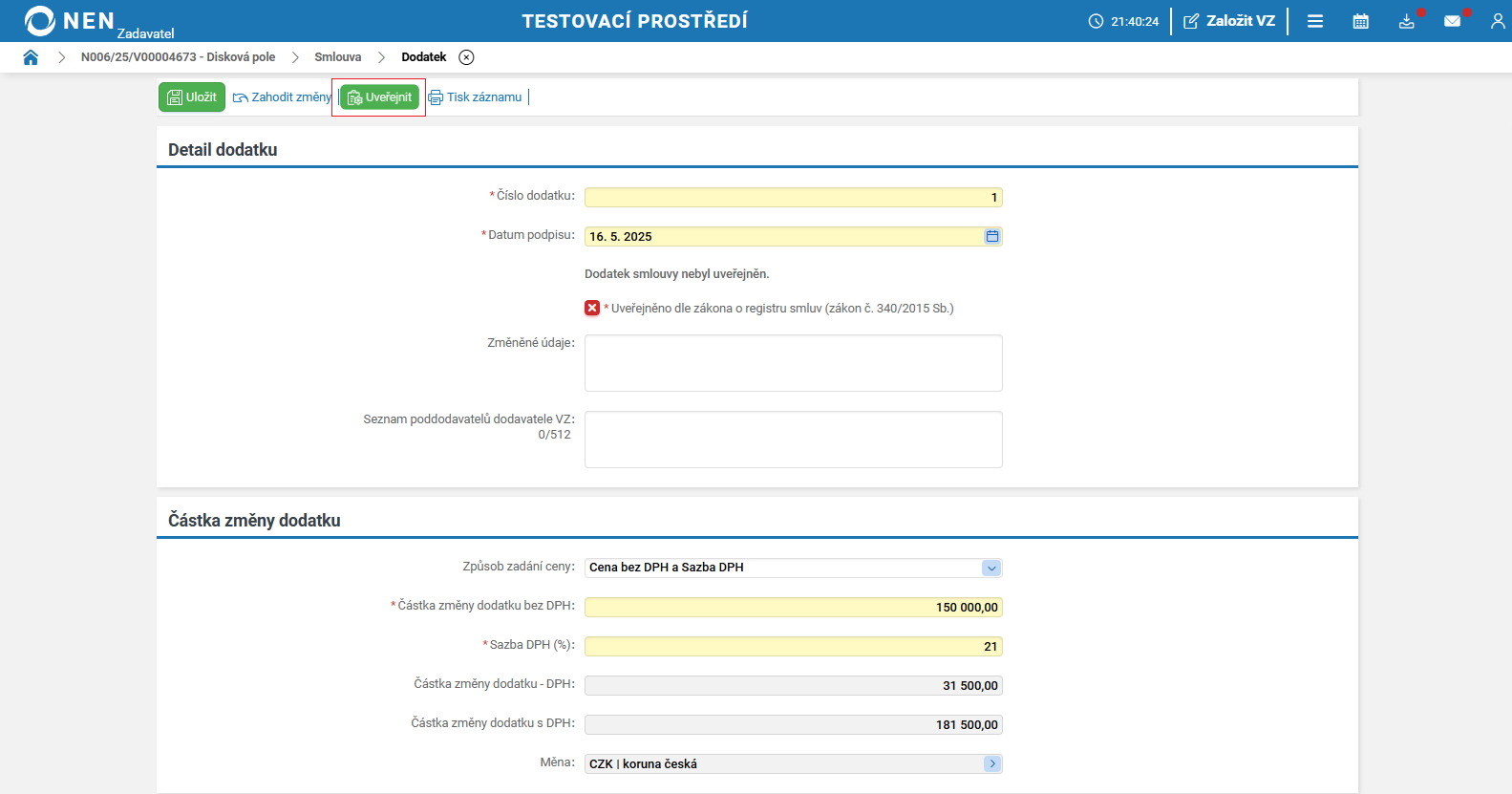The image size is (1512, 794).
Task: Open date picker for Datum podpisu
Action: coord(992,236)
